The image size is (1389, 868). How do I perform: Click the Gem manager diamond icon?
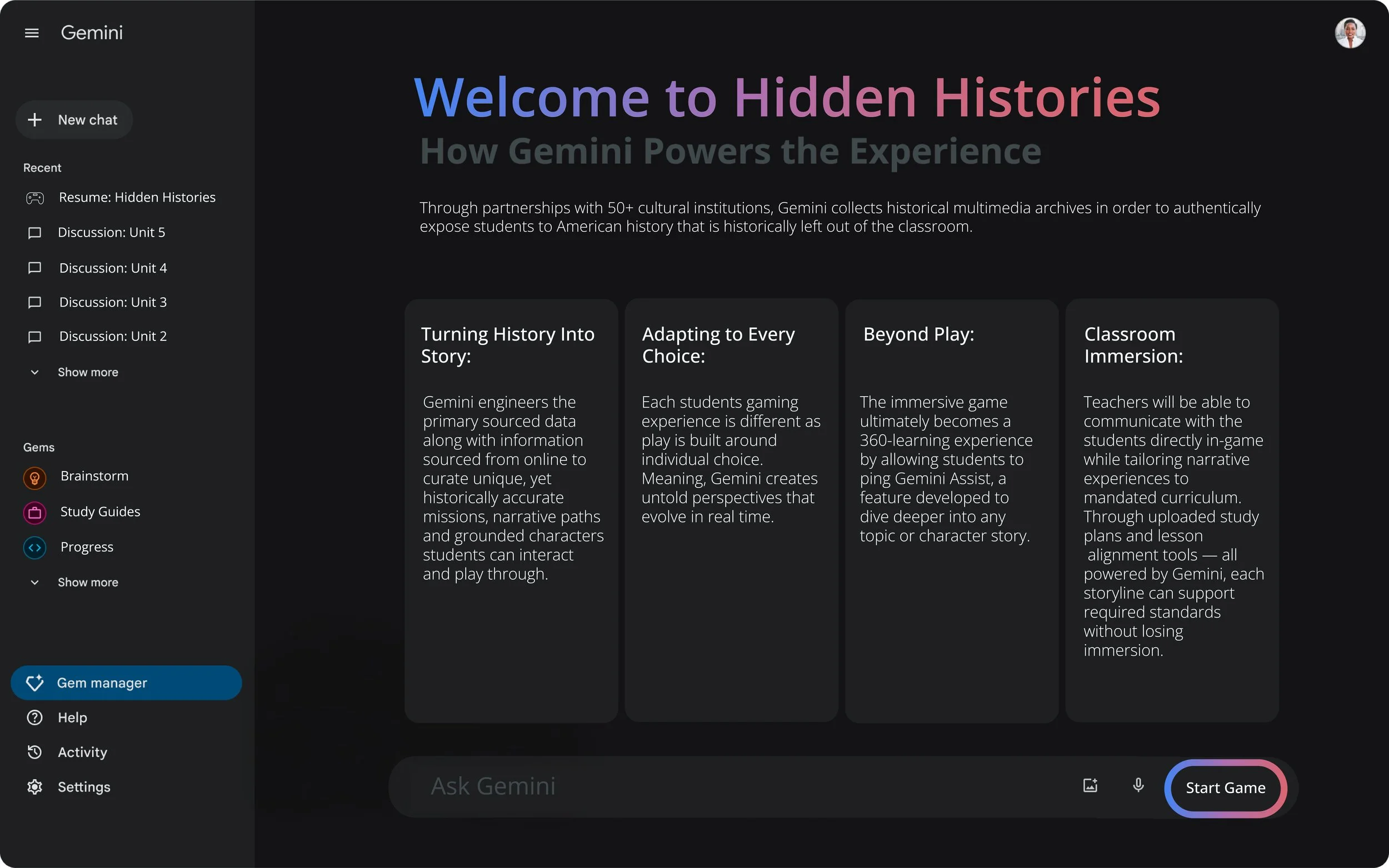34,683
